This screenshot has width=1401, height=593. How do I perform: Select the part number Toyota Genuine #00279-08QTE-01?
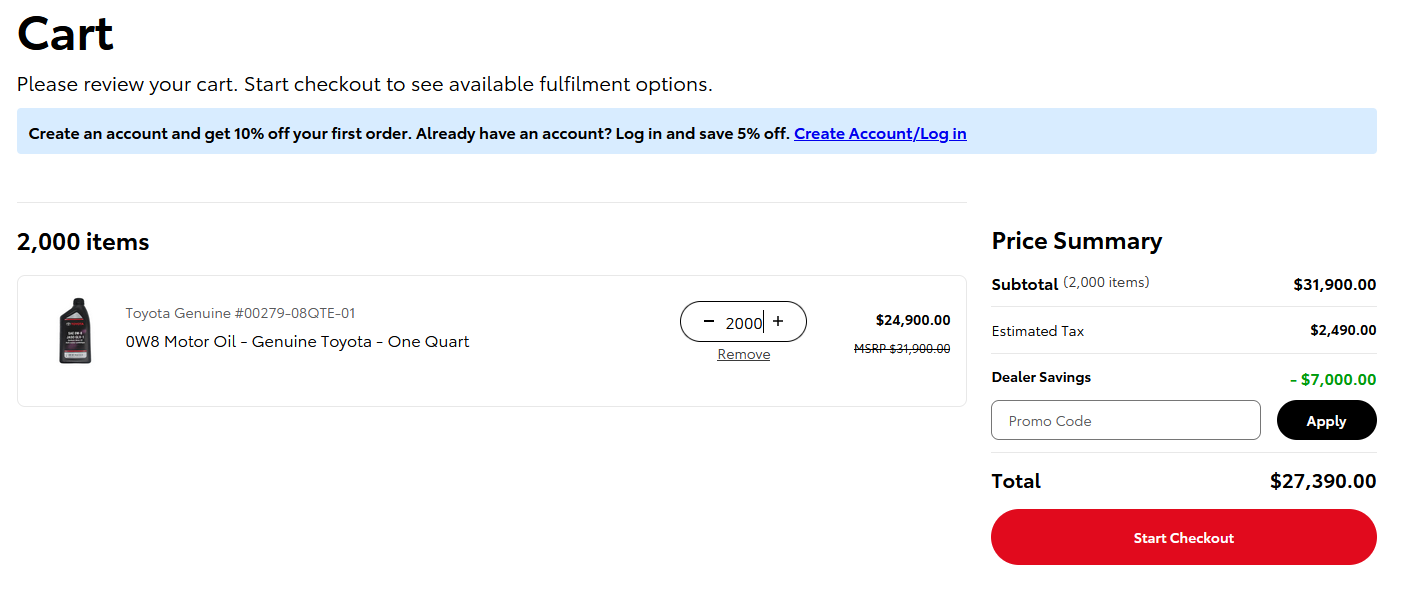click(240, 313)
